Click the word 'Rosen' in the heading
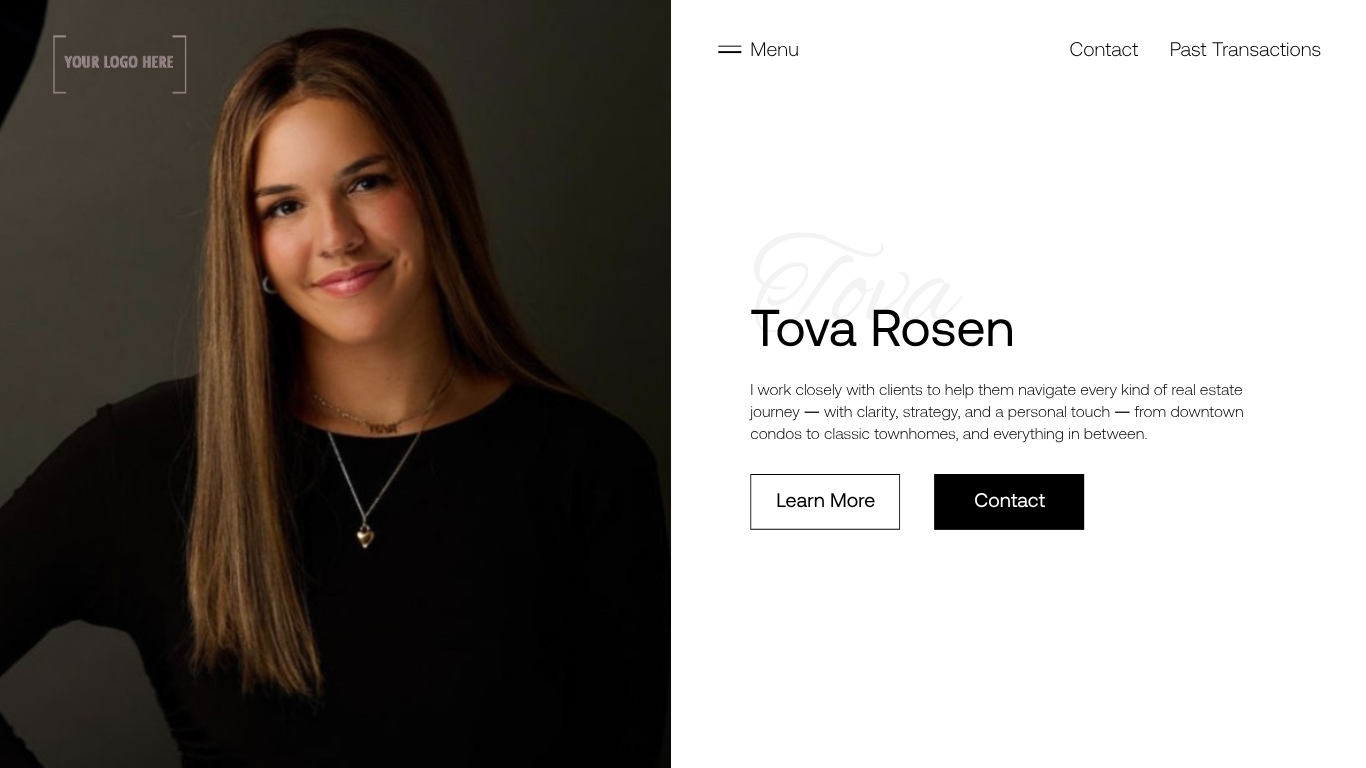 point(942,328)
